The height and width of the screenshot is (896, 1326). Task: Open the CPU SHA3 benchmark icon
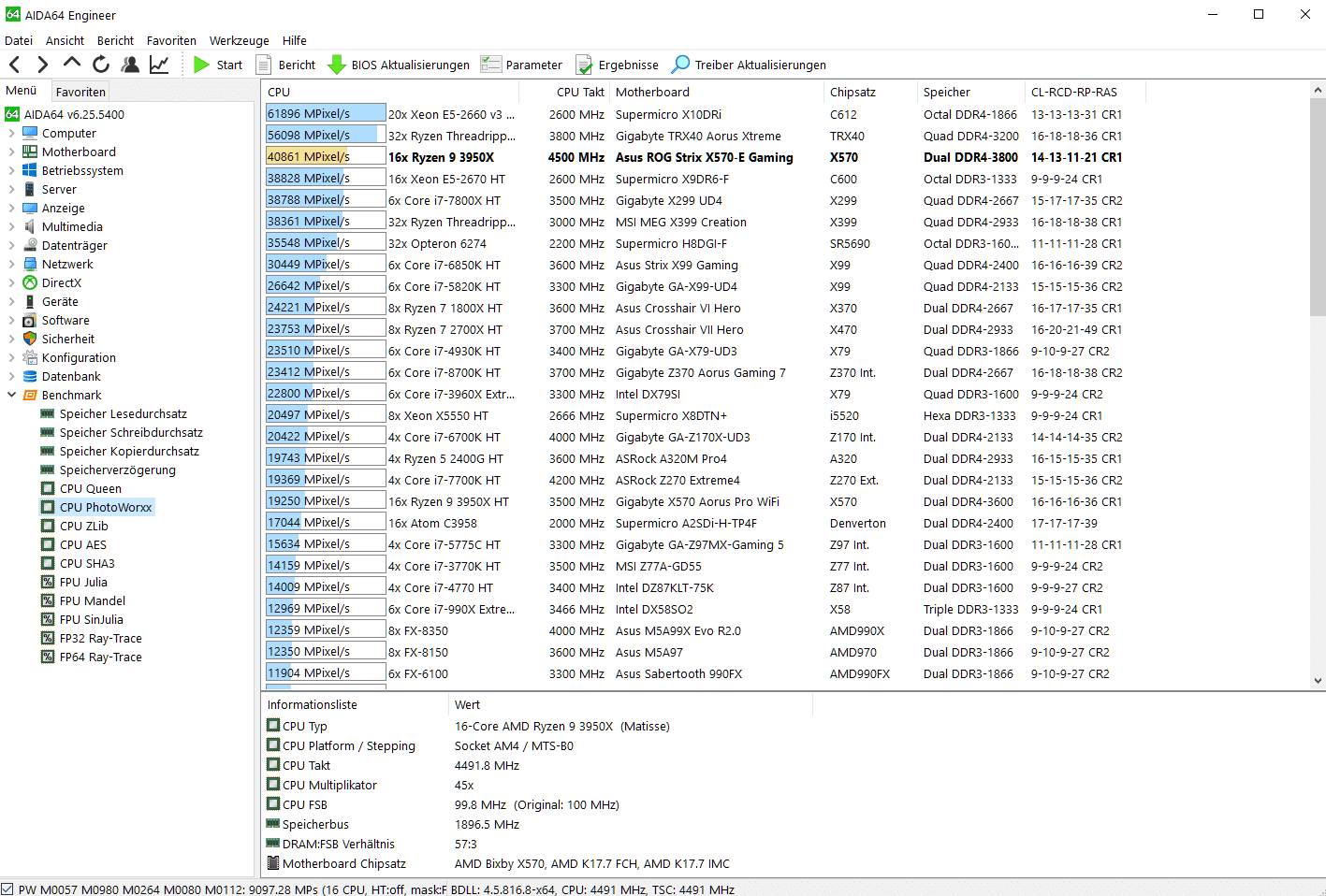[48, 563]
